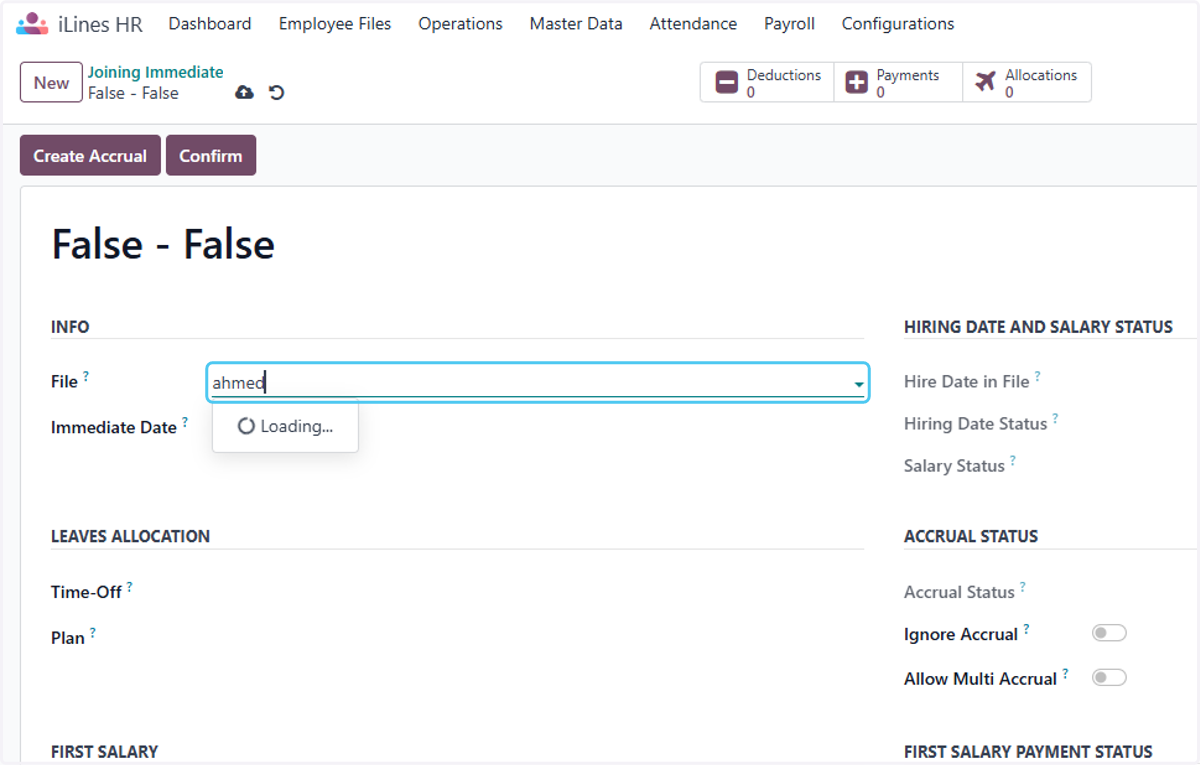The image size is (1200, 765).
Task: Show help tooltip next to File label
Action: [86, 376]
